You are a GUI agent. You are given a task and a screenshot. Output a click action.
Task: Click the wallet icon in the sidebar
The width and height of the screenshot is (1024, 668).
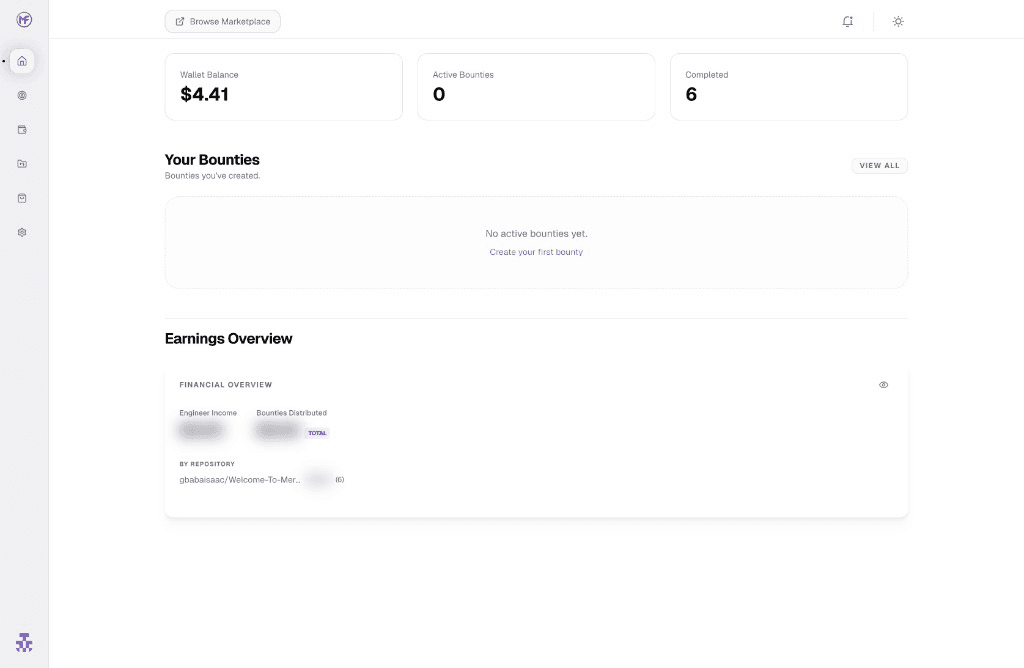coord(22,129)
